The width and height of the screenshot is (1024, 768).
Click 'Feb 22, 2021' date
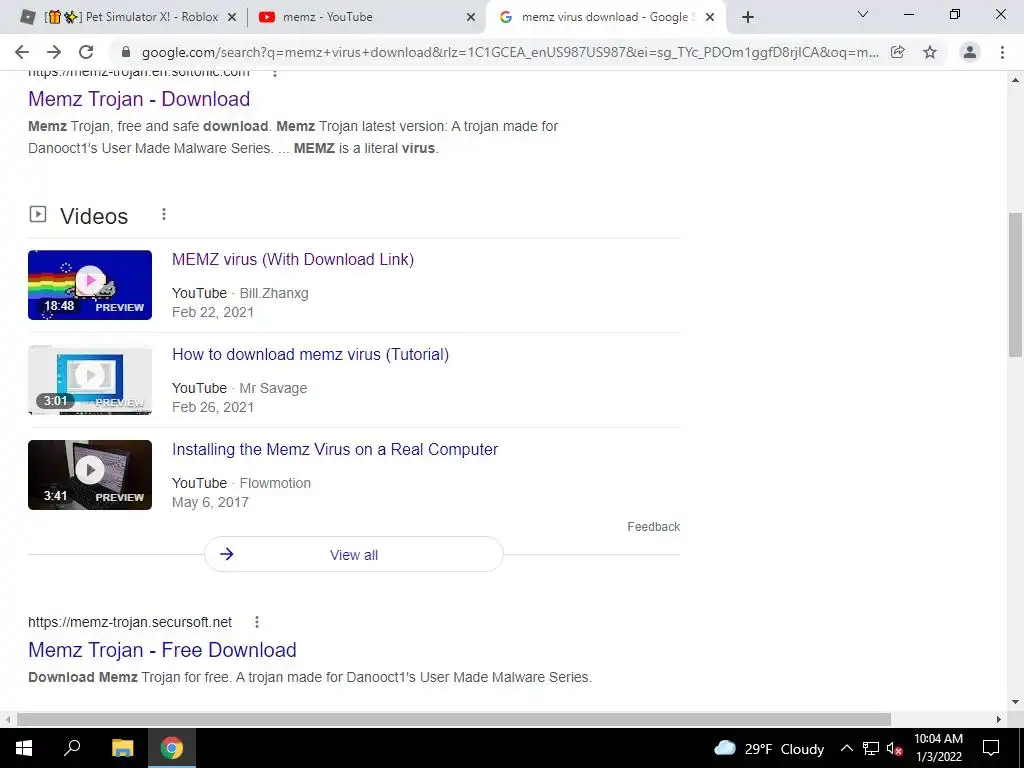pyautogui.click(x=213, y=312)
